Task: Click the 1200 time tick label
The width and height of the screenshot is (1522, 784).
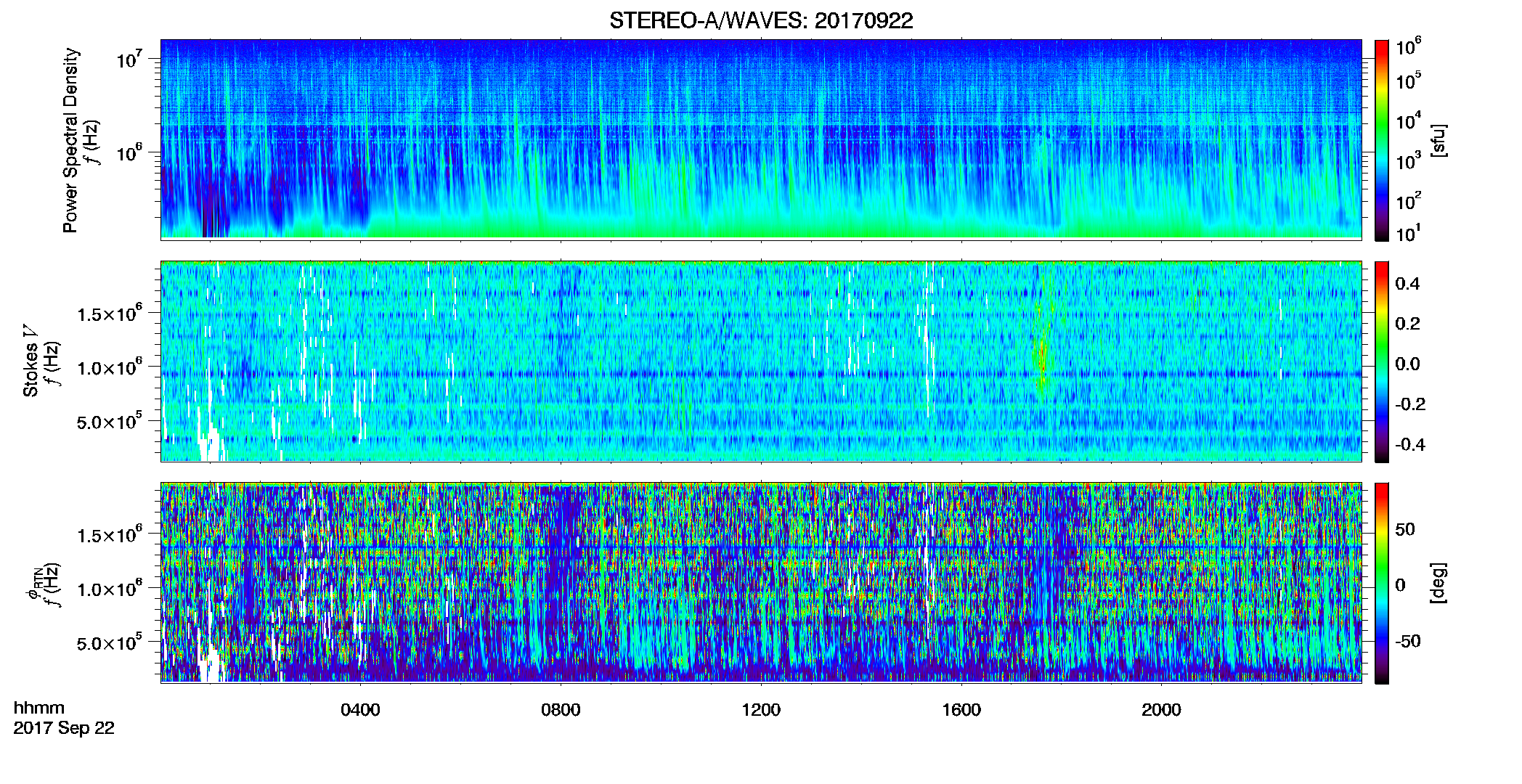Action: (761, 710)
